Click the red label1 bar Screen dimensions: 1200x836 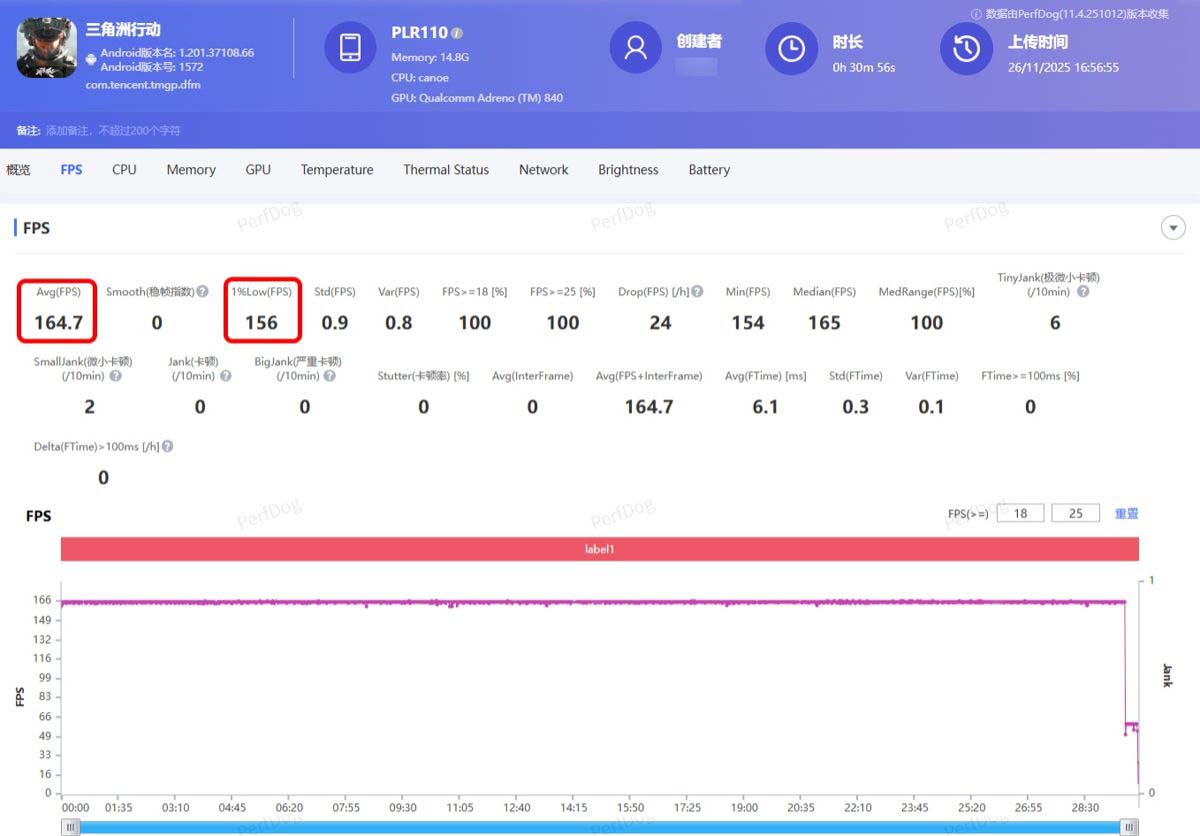point(599,549)
